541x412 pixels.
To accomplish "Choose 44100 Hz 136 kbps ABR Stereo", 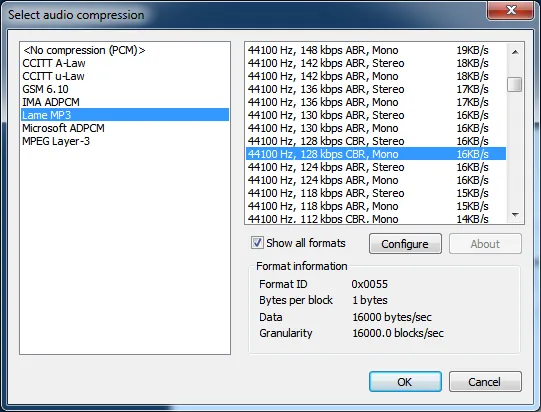I will pos(376,89).
